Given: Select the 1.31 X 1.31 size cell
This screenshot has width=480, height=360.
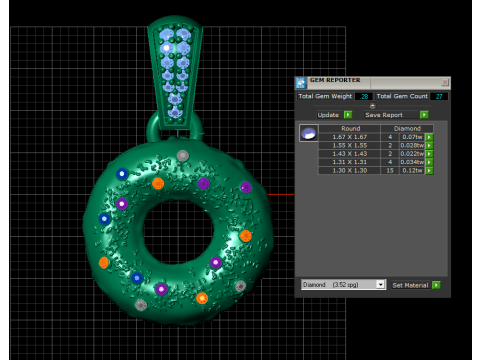Looking at the screenshot, I should pyautogui.click(x=350, y=162).
